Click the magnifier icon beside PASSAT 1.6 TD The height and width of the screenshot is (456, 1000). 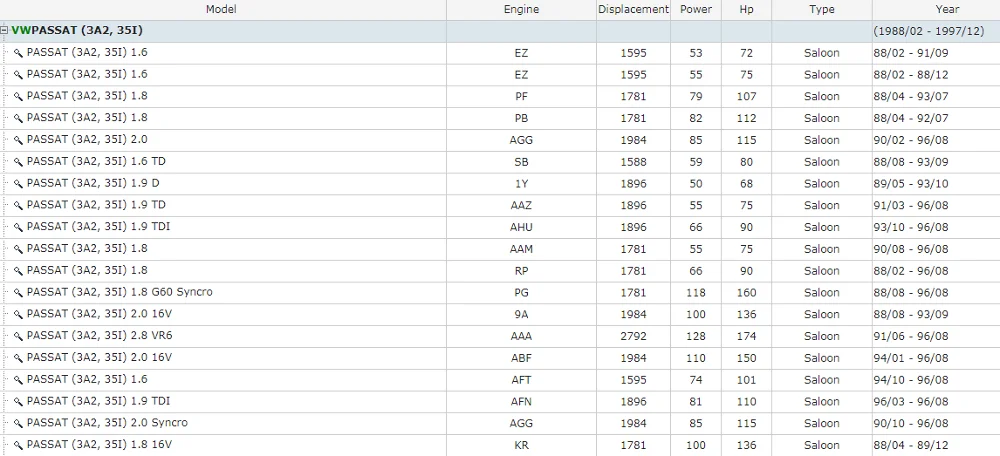tap(18, 162)
